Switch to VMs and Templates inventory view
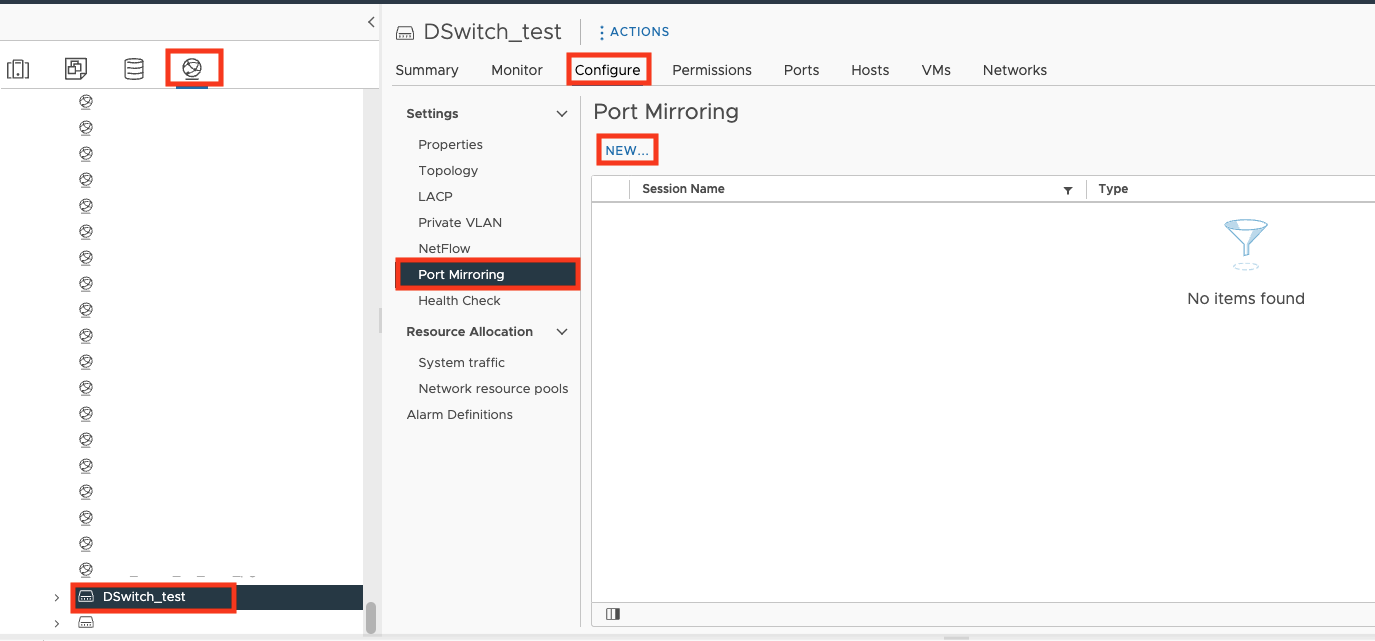The height and width of the screenshot is (641, 1375). coord(76,69)
